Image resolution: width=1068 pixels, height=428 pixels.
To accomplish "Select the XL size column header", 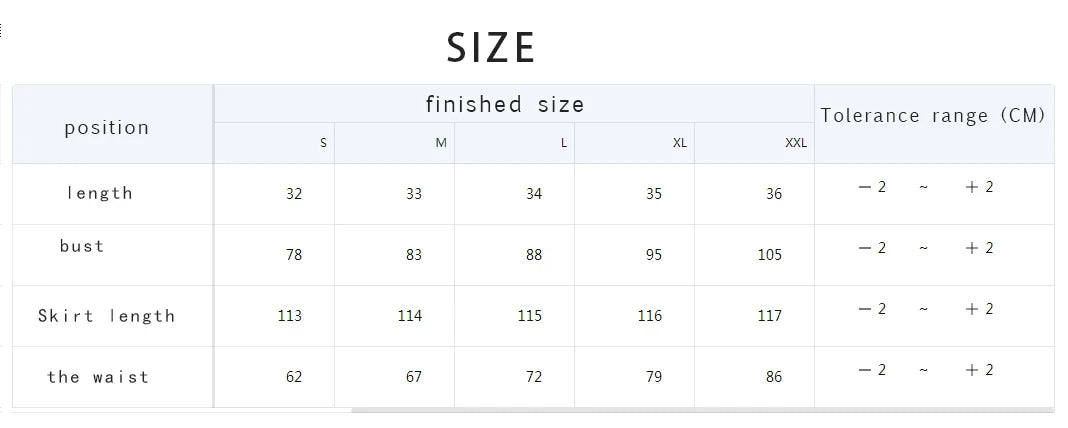I will (680, 143).
